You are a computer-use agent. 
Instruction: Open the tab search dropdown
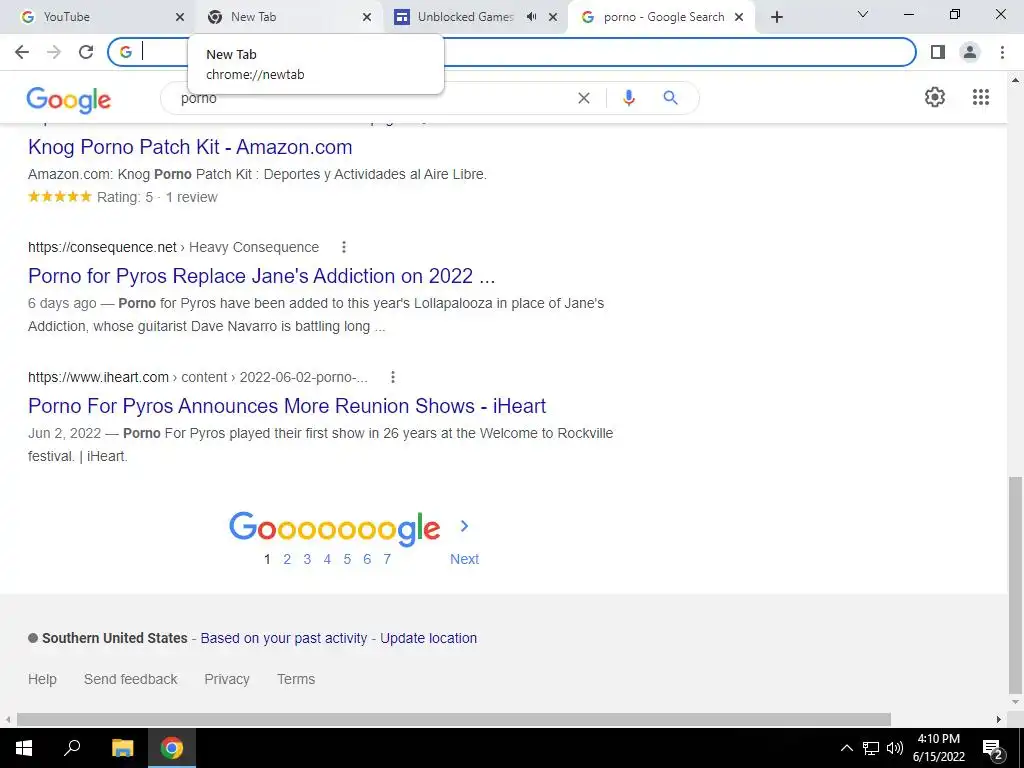pos(863,14)
